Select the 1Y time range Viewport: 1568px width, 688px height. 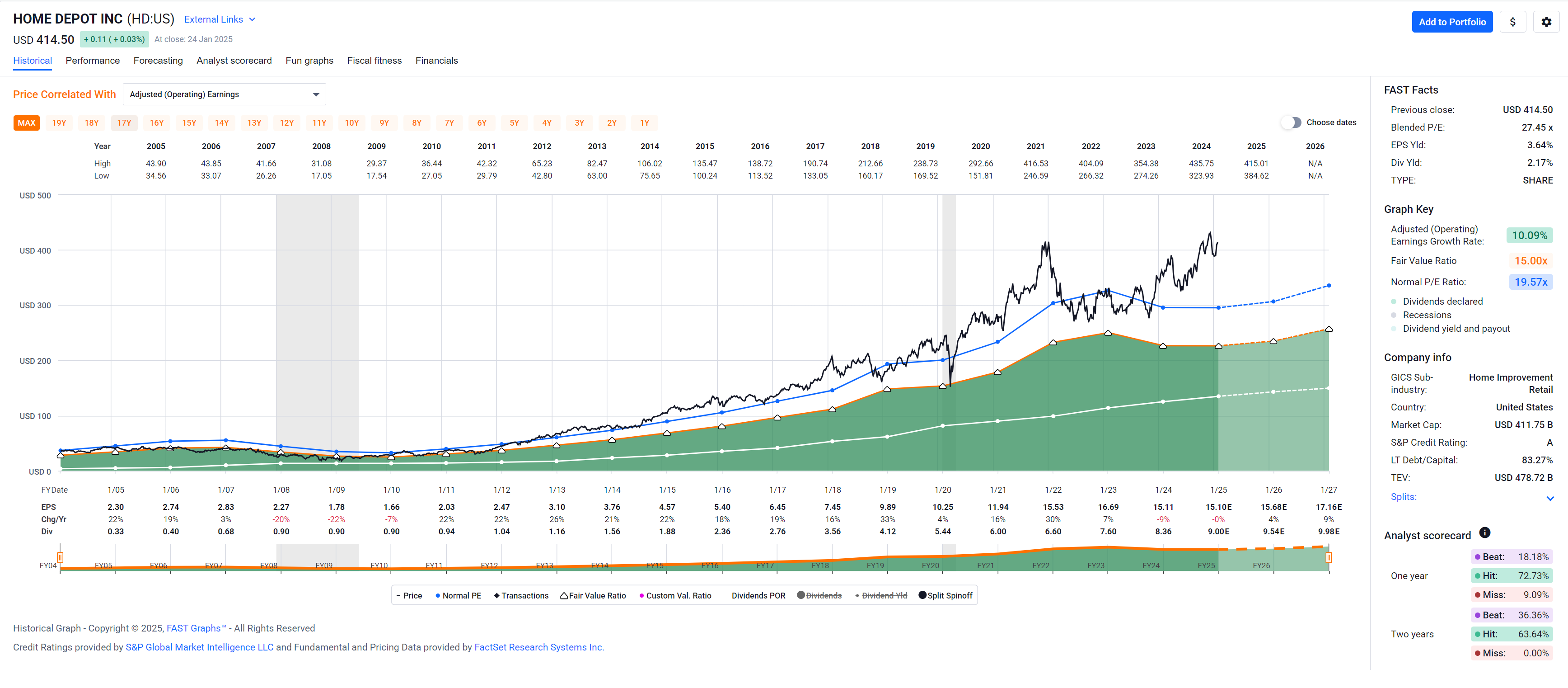tap(644, 123)
